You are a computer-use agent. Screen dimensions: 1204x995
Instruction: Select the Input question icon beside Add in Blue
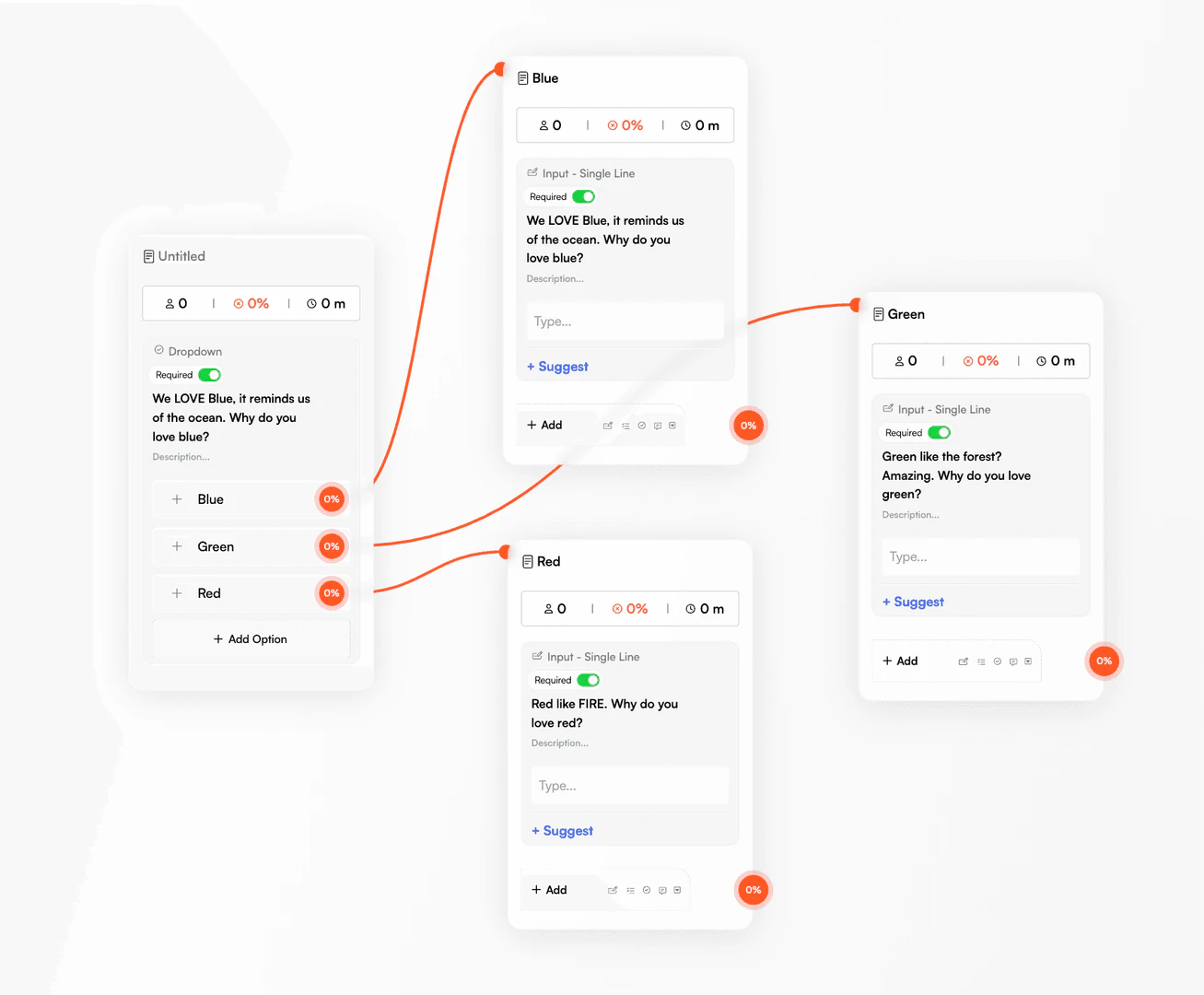point(608,425)
